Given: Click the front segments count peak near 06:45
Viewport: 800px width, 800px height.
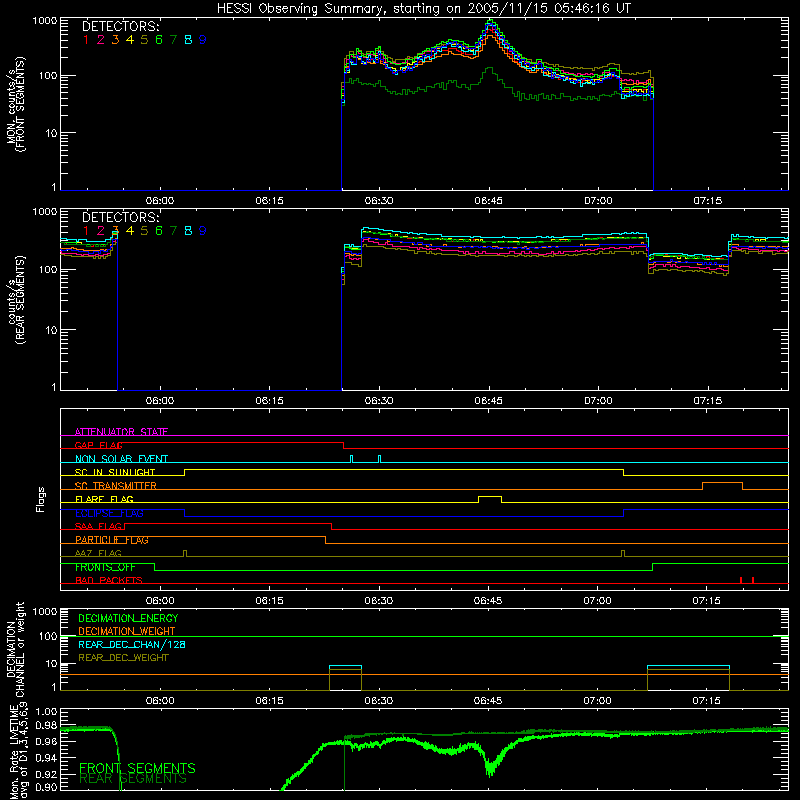Looking at the screenshot, I should pyautogui.click(x=490, y=23).
